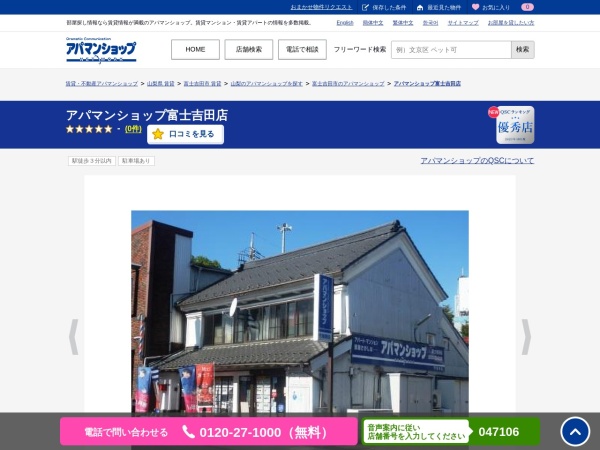600x450 pixels.
Task: Click 口コミを見る reviews button
Action: click(186, 134)
